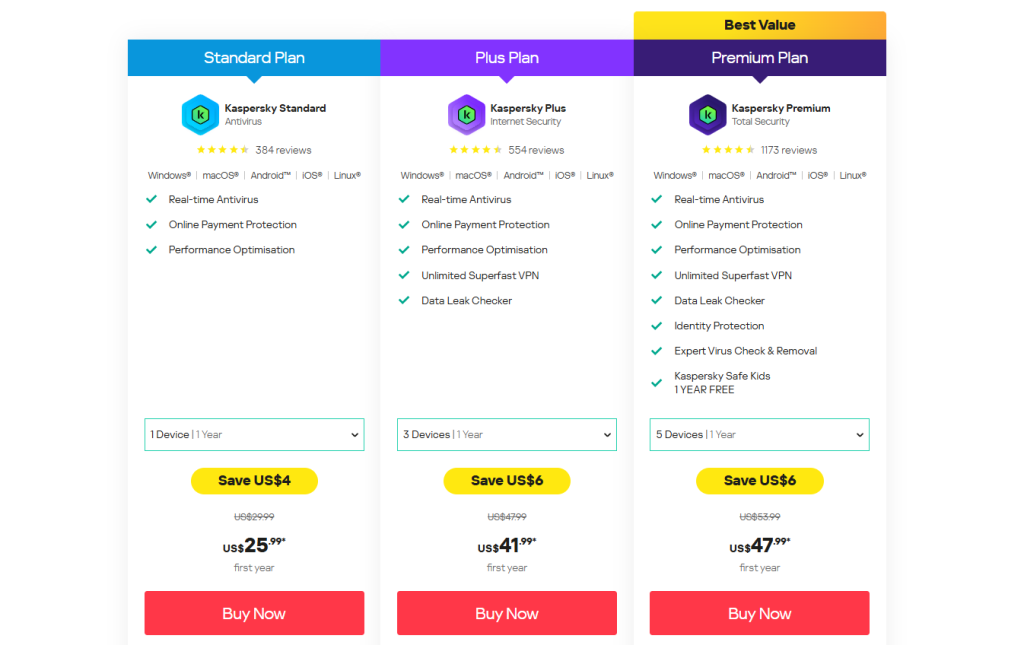
Task: Select the Standard Plan header tab
Action: (254, 57)
